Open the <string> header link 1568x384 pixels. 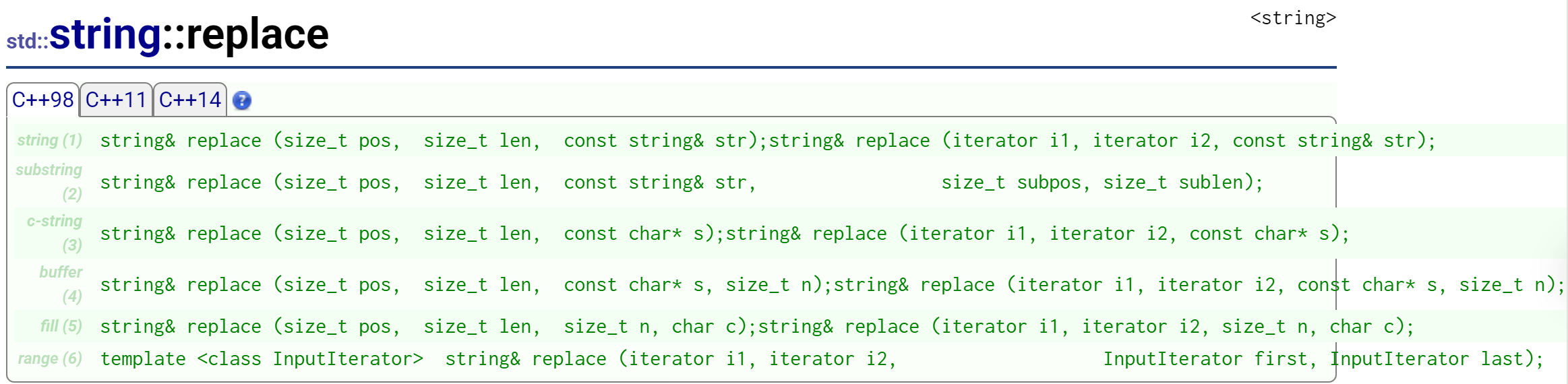coord(1293,18)
